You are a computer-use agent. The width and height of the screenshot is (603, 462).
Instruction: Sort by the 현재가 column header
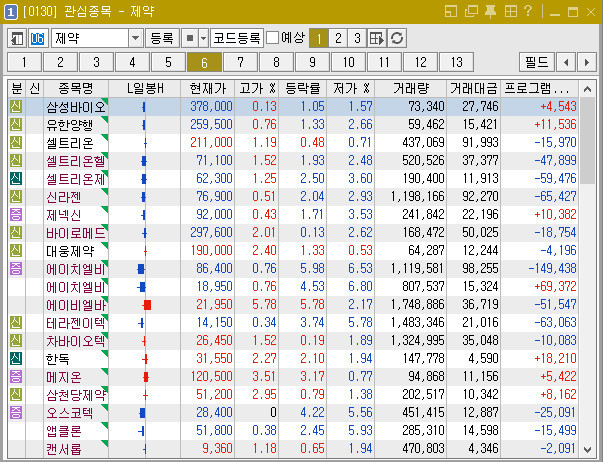(208, 89)
